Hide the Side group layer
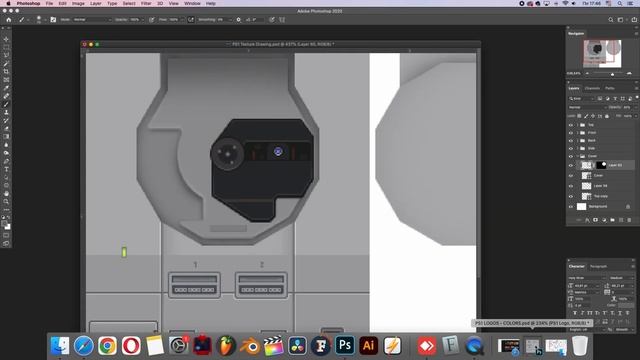Viewport: 640px width, 360px height. (571, 148)
